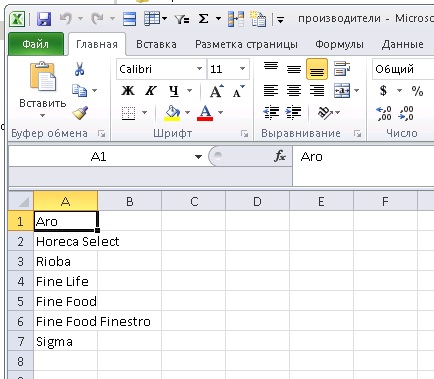434x379 pixels.
Task: Open underline style dropdown arrow
Action: point(189,91)
